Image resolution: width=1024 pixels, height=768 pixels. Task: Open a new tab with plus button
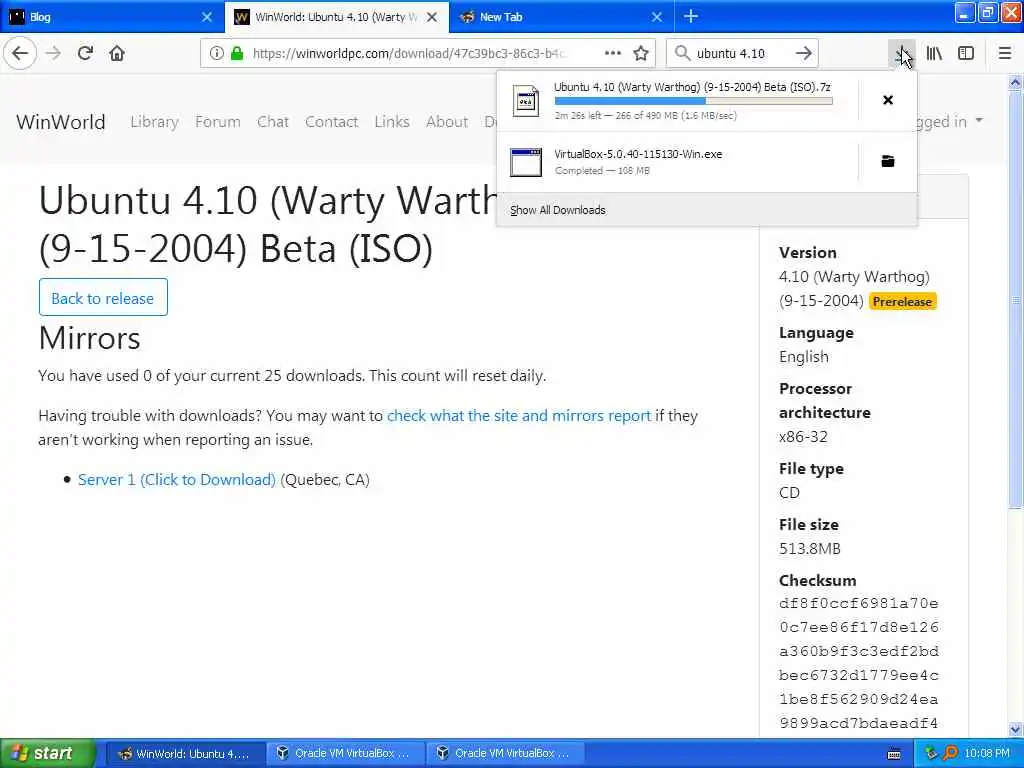[x=691, y=17]
